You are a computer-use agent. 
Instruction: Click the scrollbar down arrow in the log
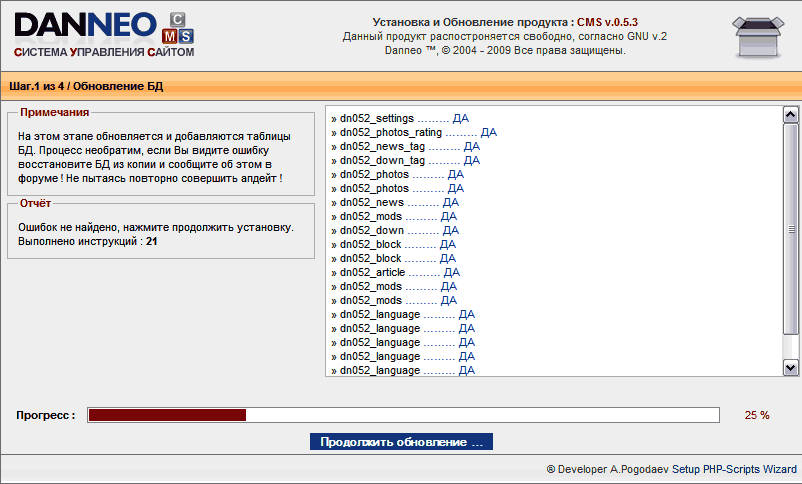coord(790,368)
